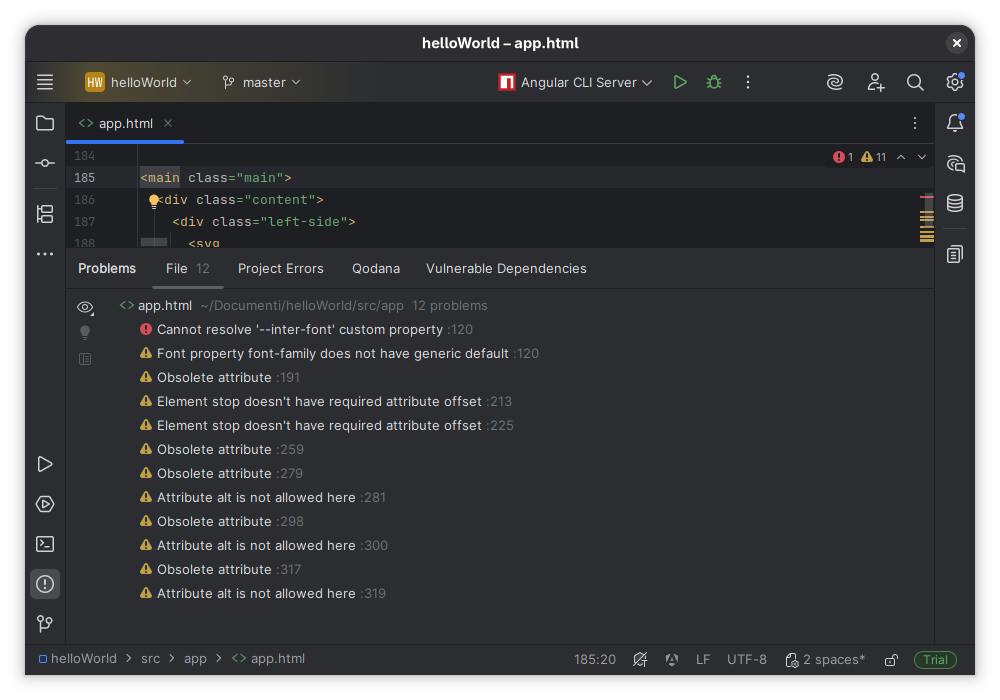The width and height of the screenshot is (1000, 700).
Task: Toggle read-only lock icon in status bar
Action: pos(891,660)
